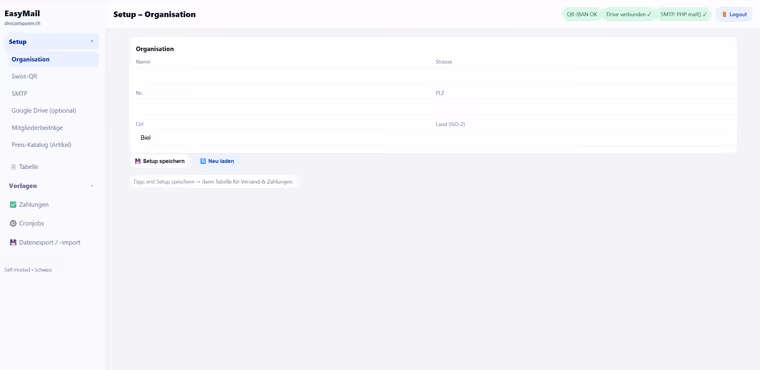Click the Neu laden button
The height and width of the screenshot is (370, 760).
click(x=217, y=161)
